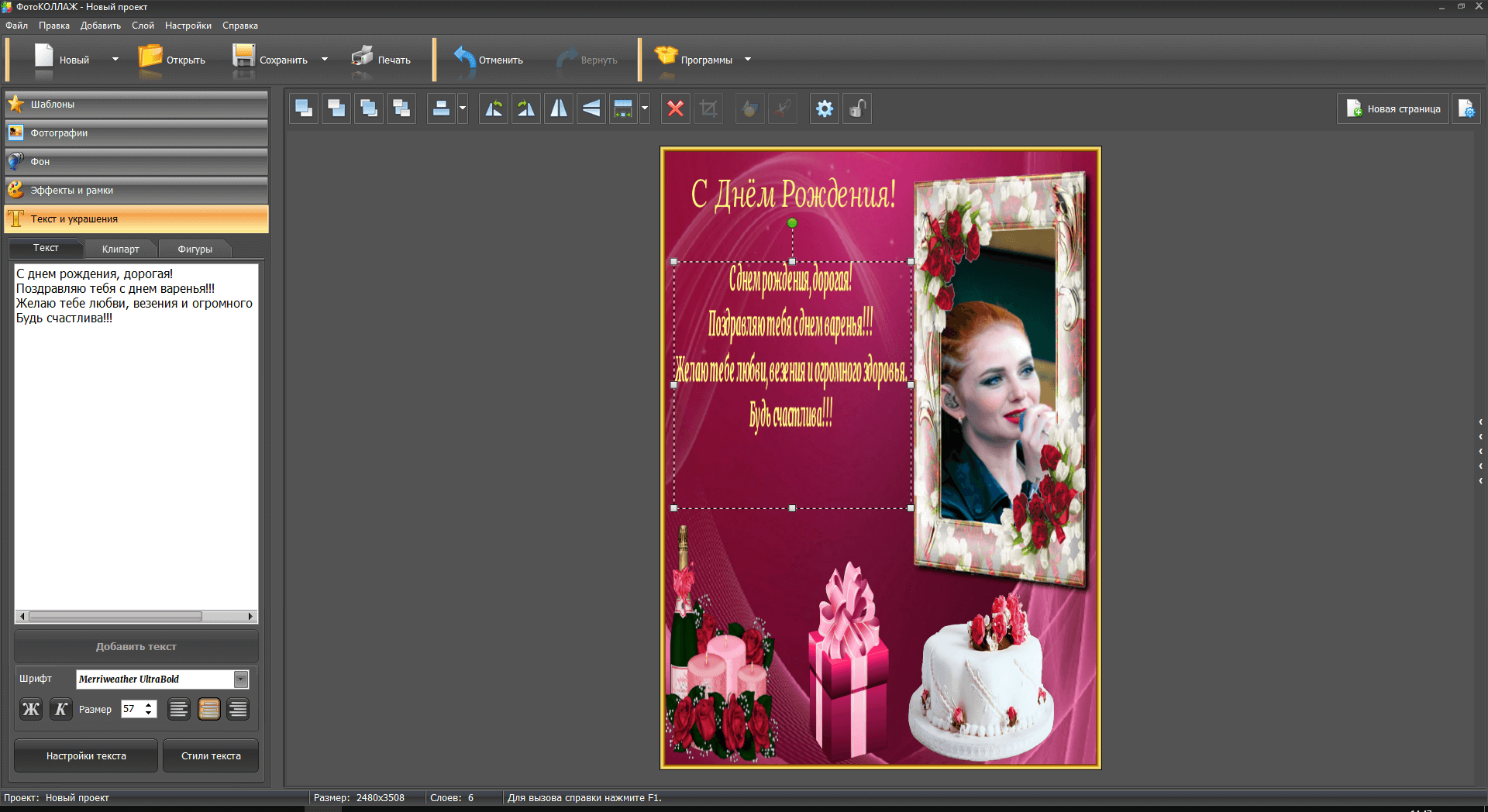Viewport: 1488px width, 812px height.
Task: Align text to the left
Action: pos(179,709)
